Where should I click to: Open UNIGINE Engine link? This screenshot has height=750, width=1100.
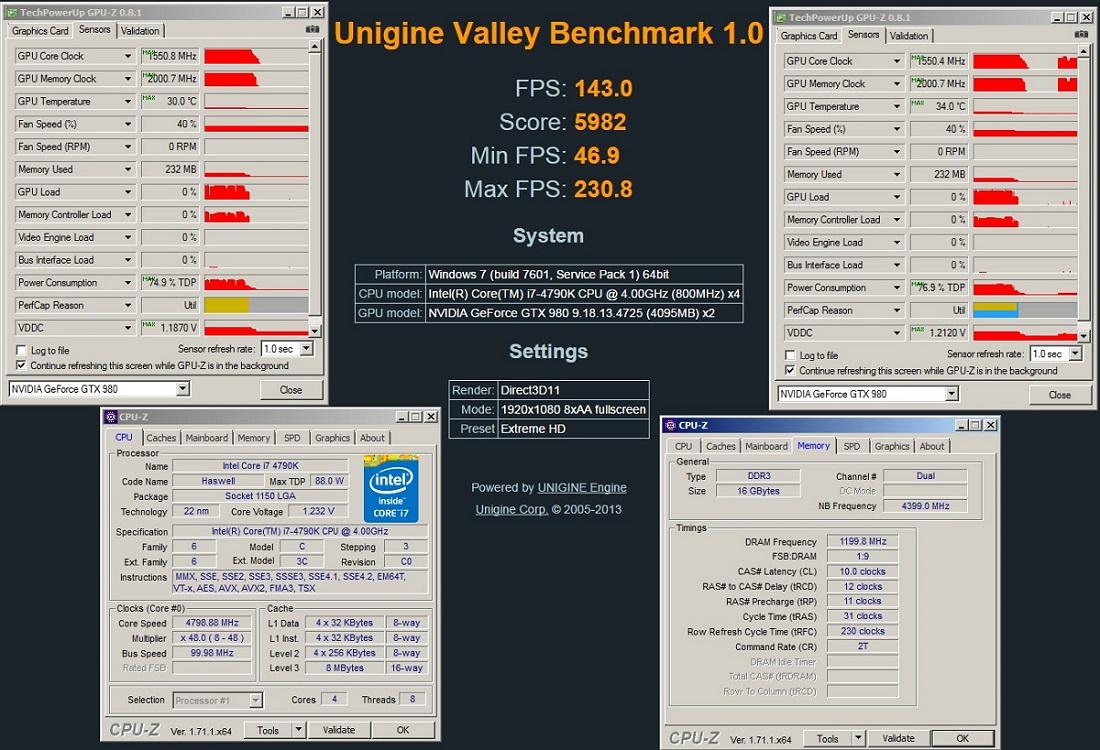tap(582, 488)
